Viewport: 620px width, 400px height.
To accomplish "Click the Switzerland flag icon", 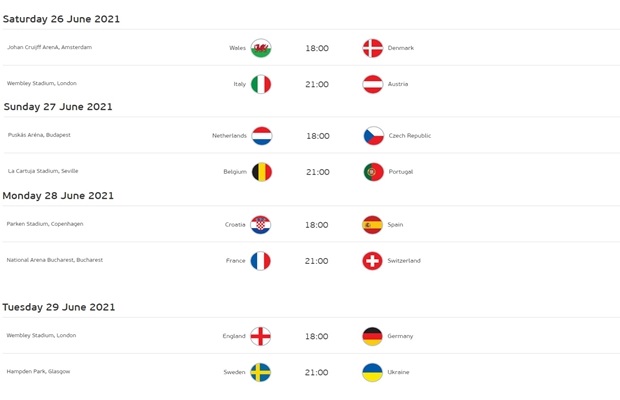I will (372, 261).
